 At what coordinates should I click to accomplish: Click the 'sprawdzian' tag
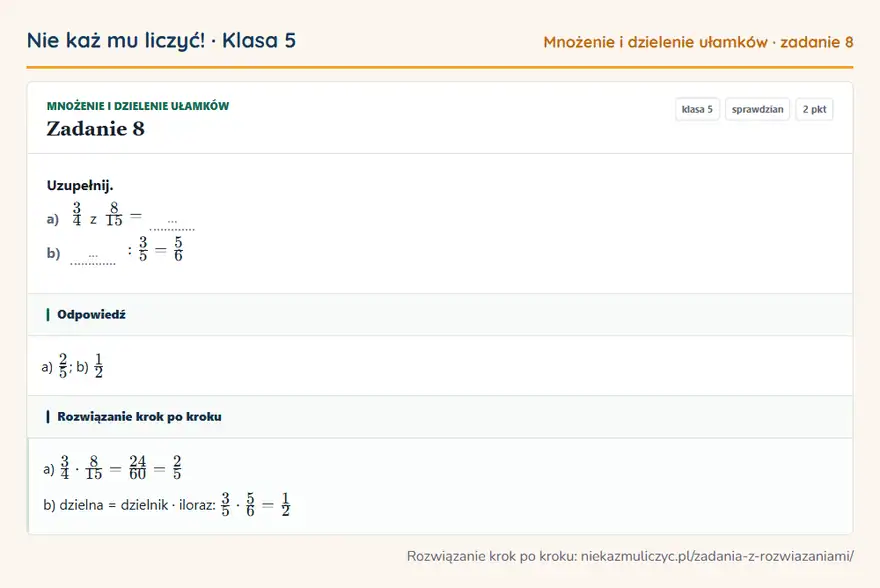pyautogui.click(x=757, y=109)
